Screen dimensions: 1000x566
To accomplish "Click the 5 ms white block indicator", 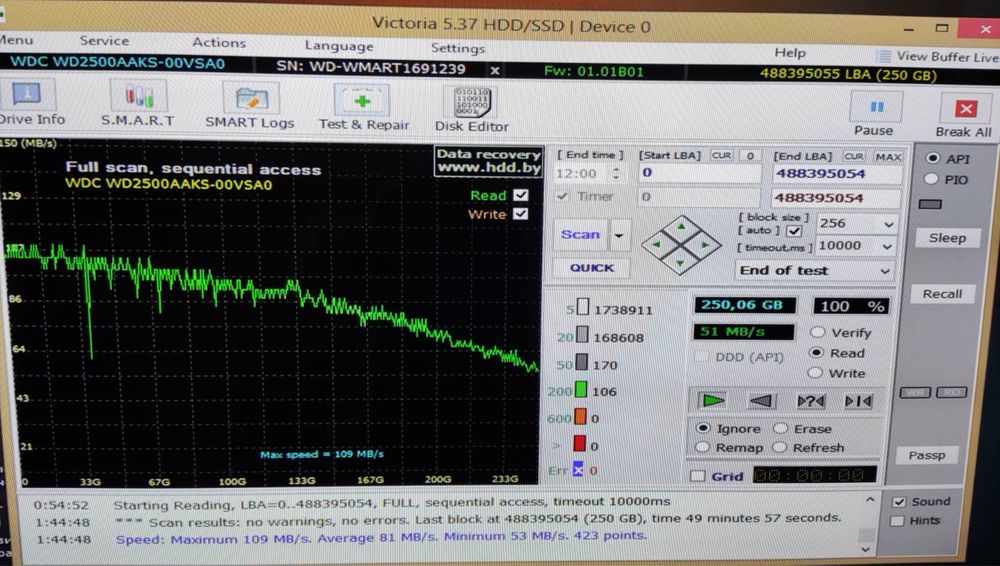I will (x=582, y=308).
